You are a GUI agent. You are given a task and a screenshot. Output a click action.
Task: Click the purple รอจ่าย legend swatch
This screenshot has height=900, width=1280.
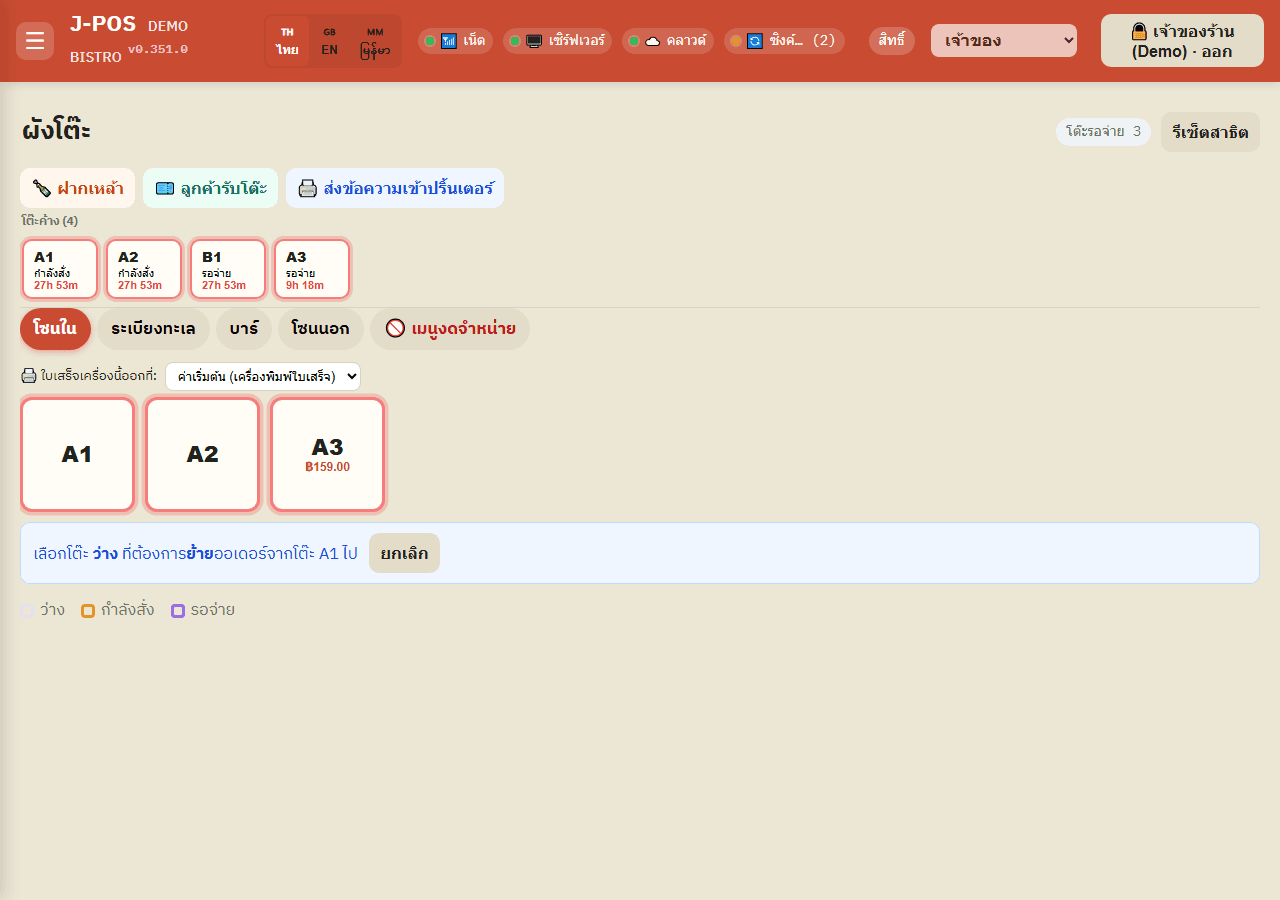pos(178,610)
